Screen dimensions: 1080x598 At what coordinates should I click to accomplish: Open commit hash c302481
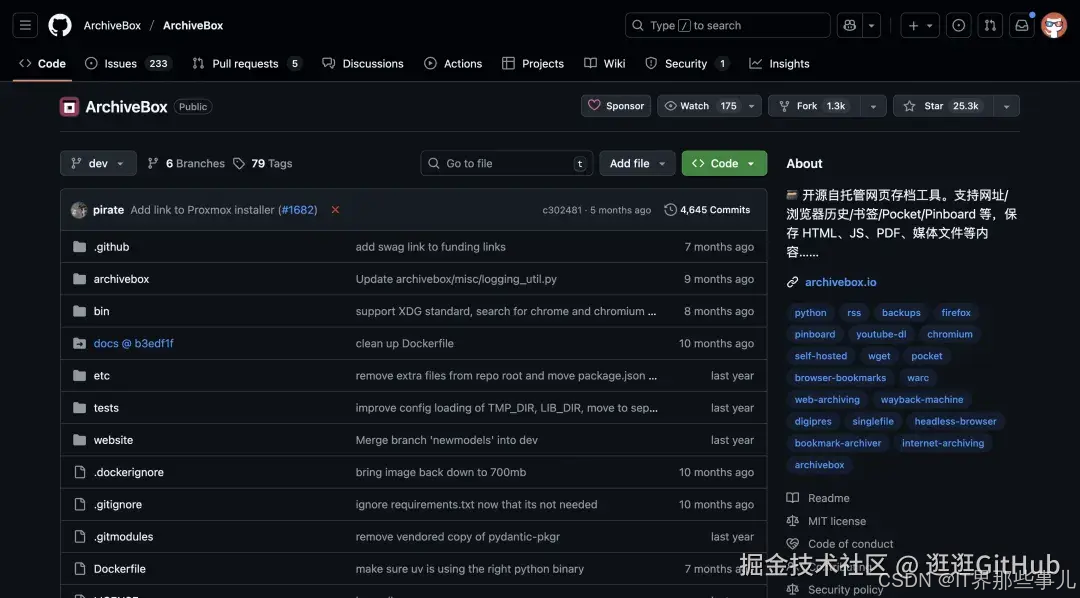[x=562, y=210]
